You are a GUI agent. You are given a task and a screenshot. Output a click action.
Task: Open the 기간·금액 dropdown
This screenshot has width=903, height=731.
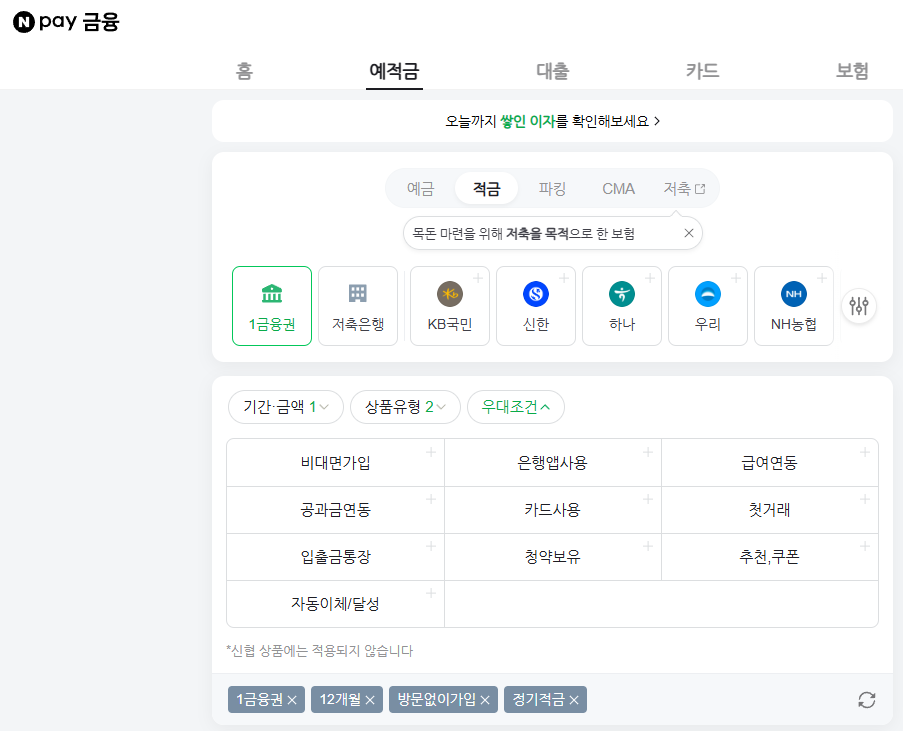(x=285, y=407)
